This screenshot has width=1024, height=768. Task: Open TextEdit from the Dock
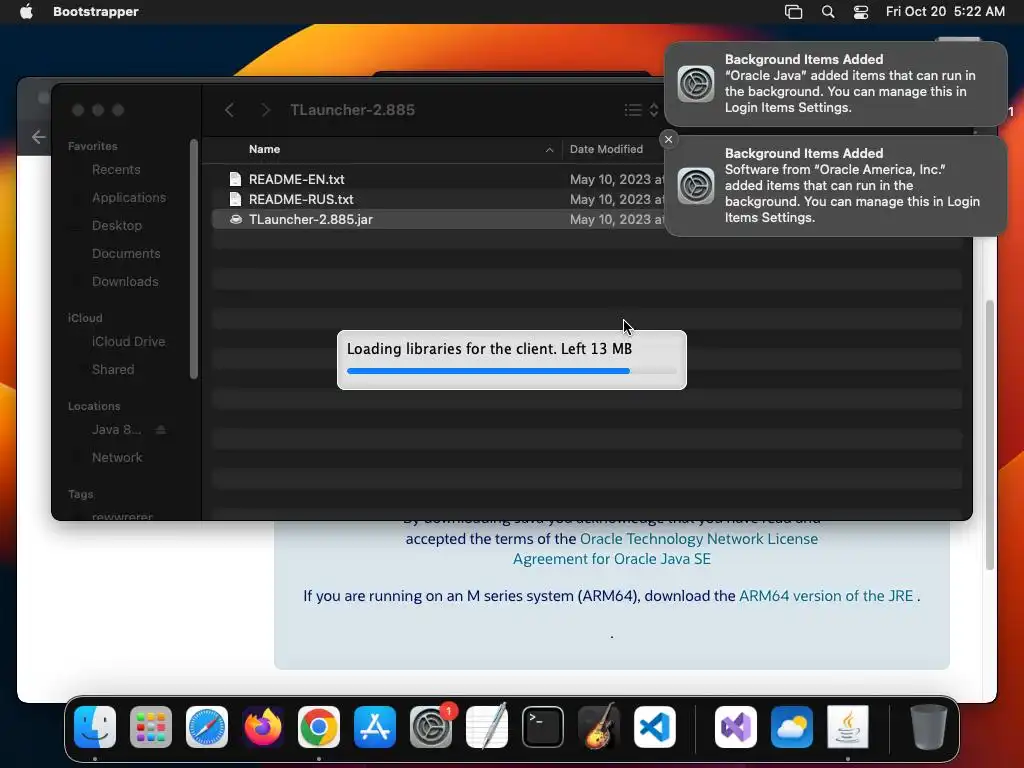point(487,727)
